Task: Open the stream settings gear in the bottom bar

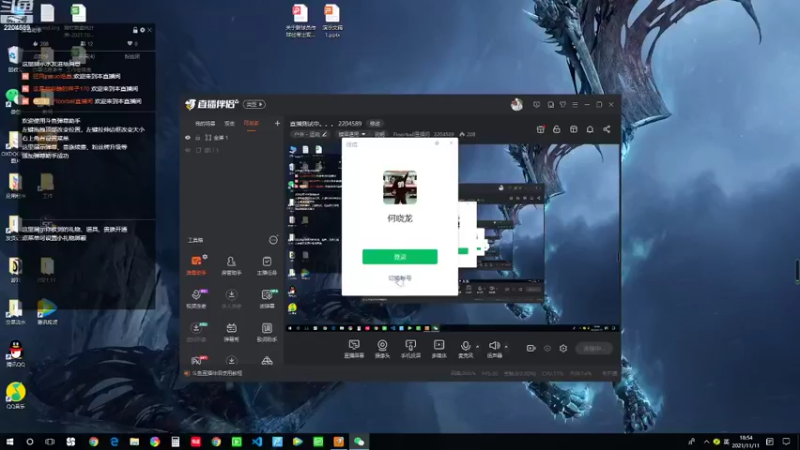Action: point(563,348)
